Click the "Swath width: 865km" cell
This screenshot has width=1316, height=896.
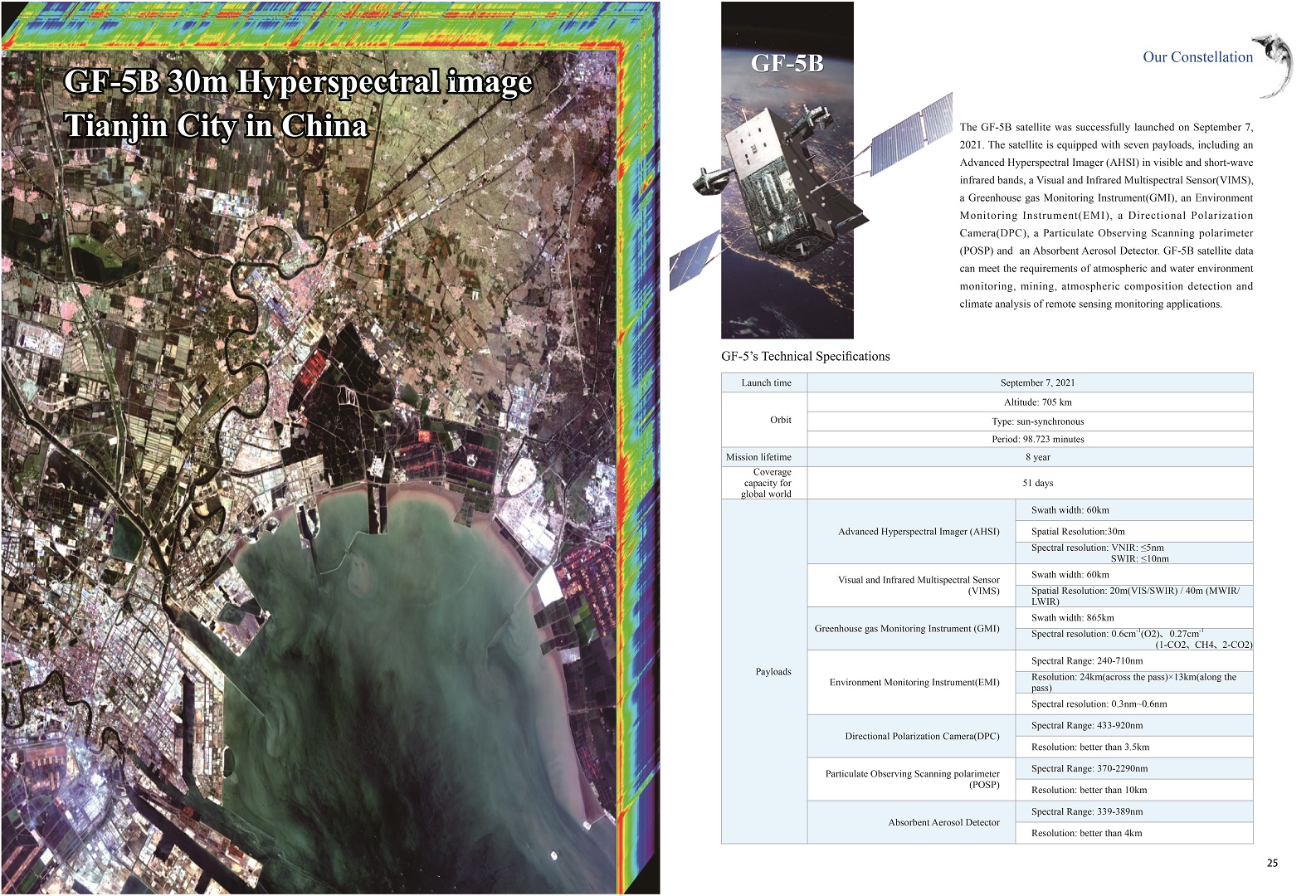tap(1072, 618)
